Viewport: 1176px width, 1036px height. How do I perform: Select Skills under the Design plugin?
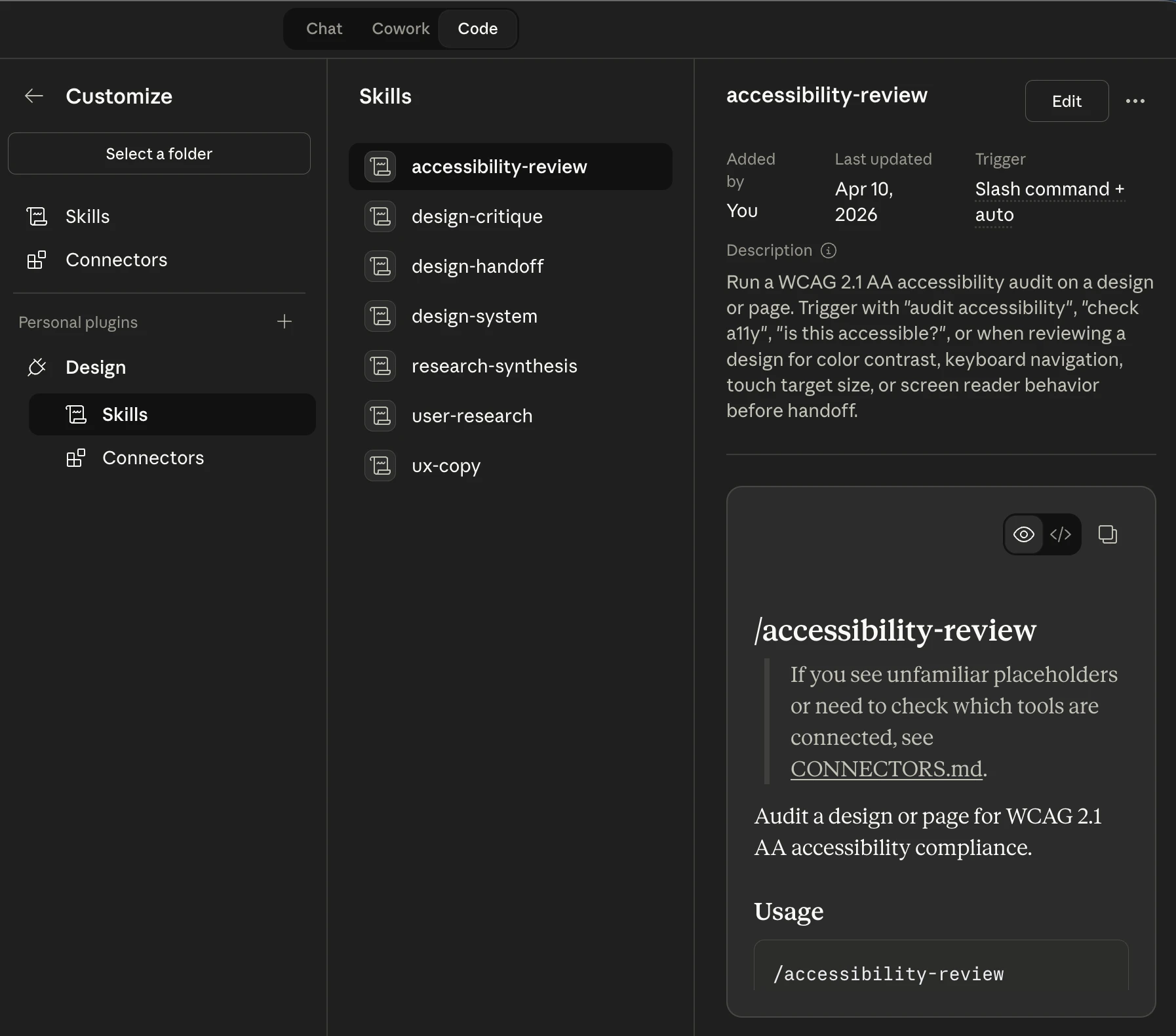(x=125, y=414)
